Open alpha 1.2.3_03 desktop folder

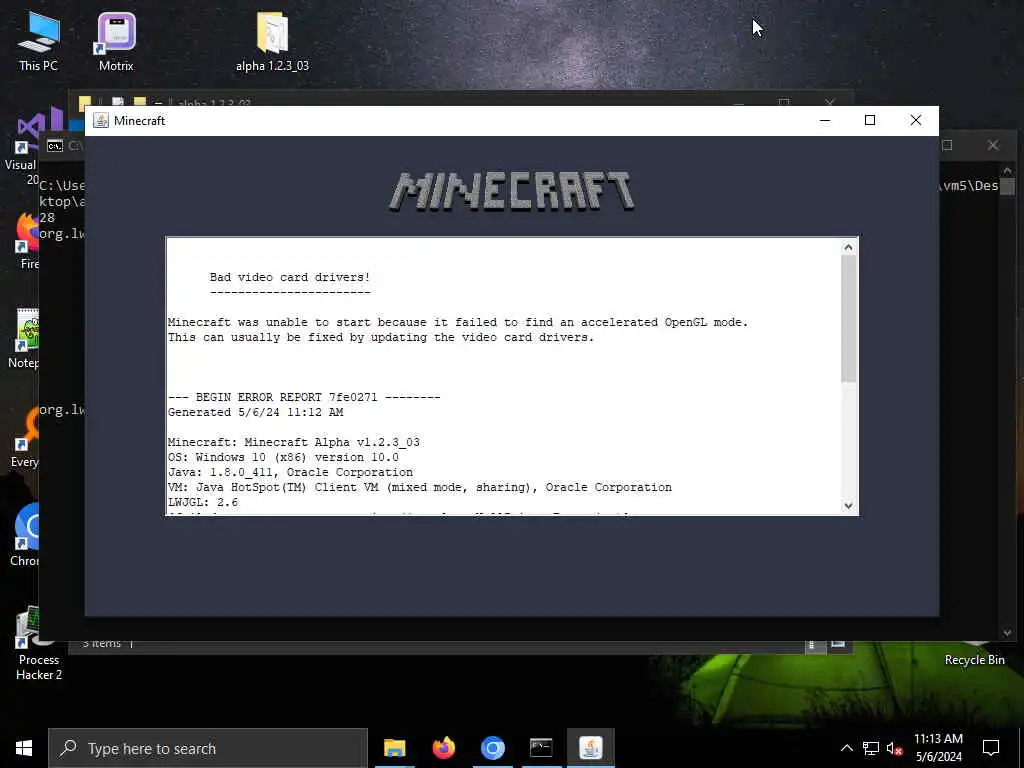pos(272,40)
